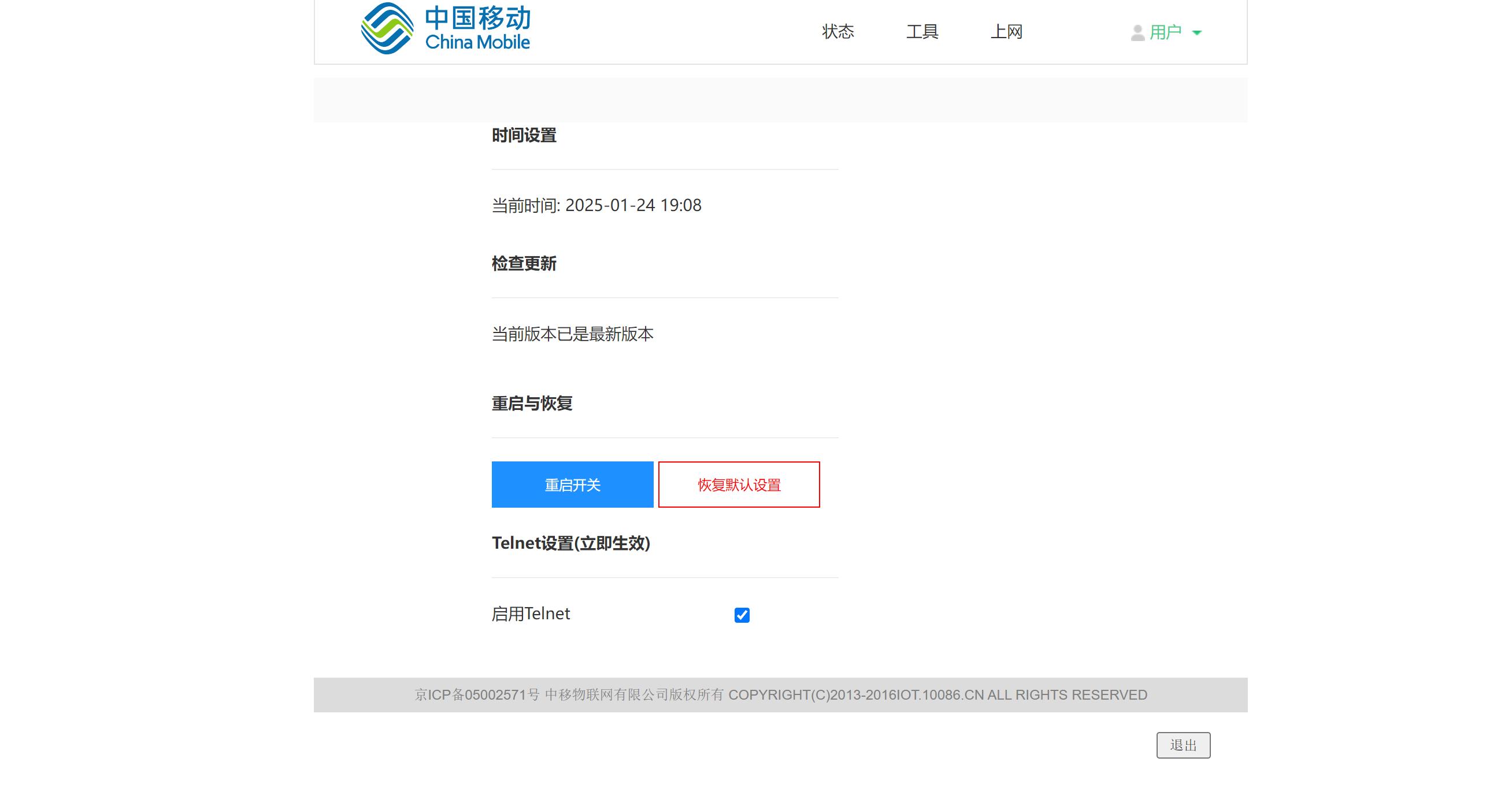Click the grey user avatar icon
This screenshot has height=791, width=1512.
(x=1137, y=33)
